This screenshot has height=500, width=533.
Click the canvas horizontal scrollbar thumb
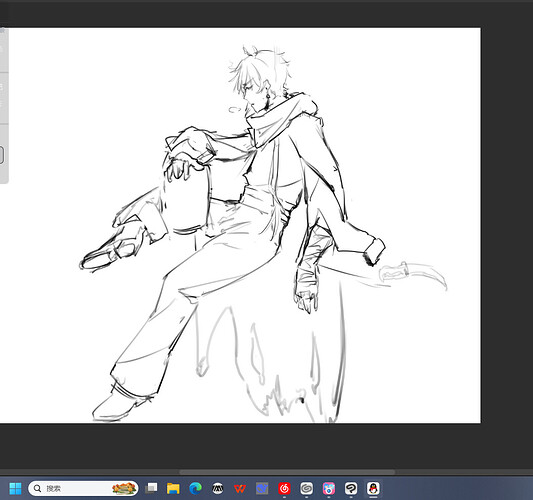point(287,472)
